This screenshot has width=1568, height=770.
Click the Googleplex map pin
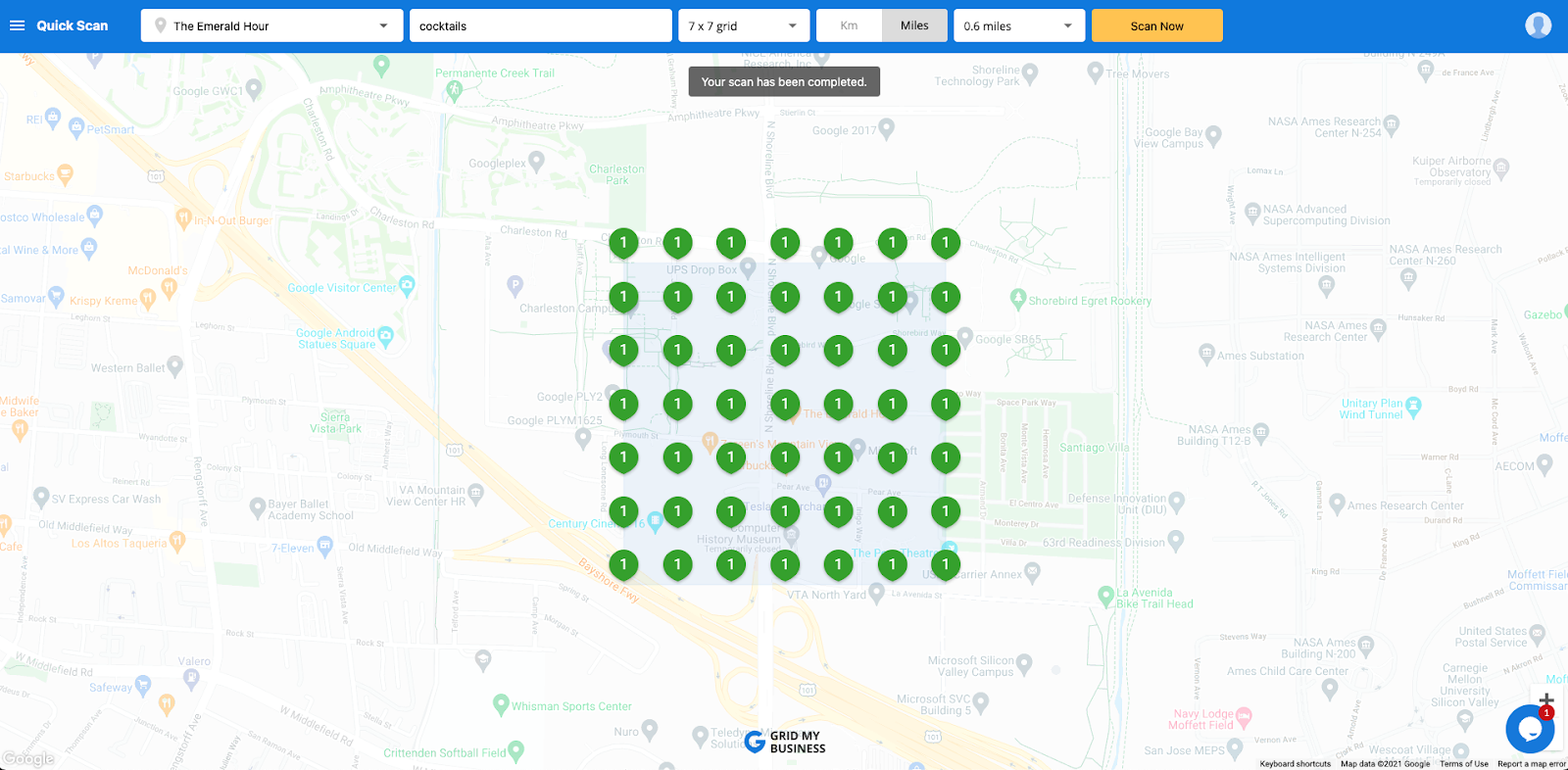coord(536,161)
